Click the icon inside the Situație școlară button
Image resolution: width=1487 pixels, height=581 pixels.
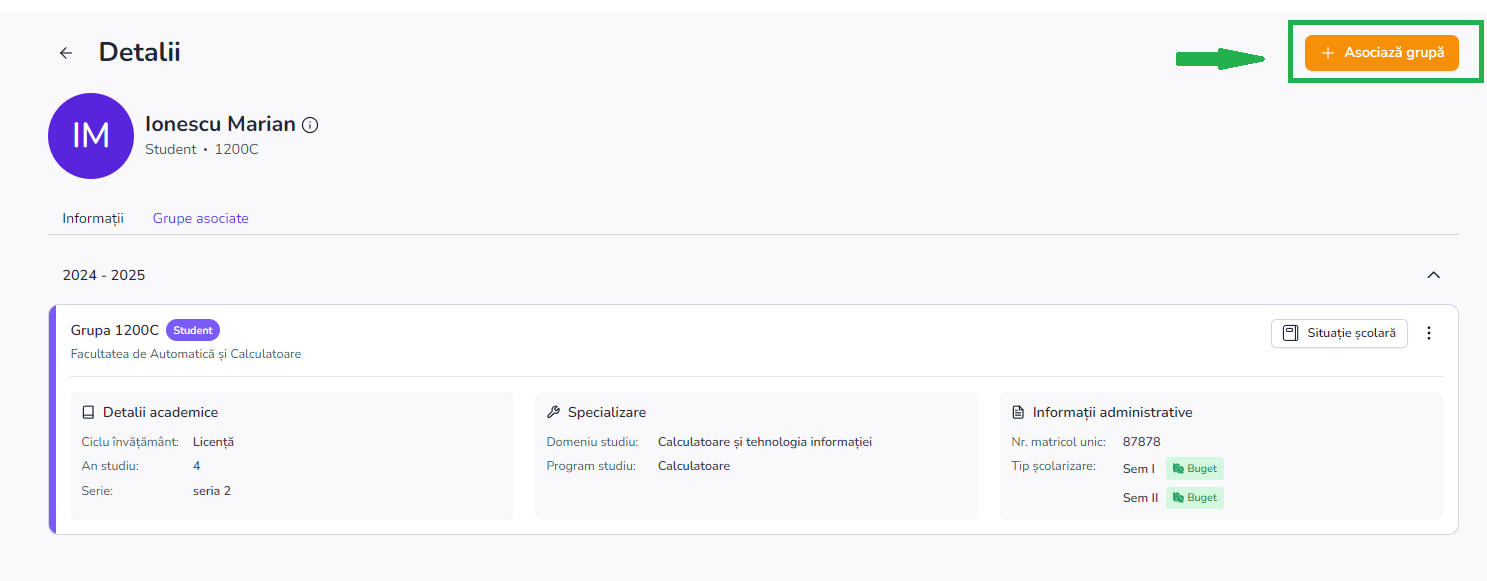point(1291,333)
